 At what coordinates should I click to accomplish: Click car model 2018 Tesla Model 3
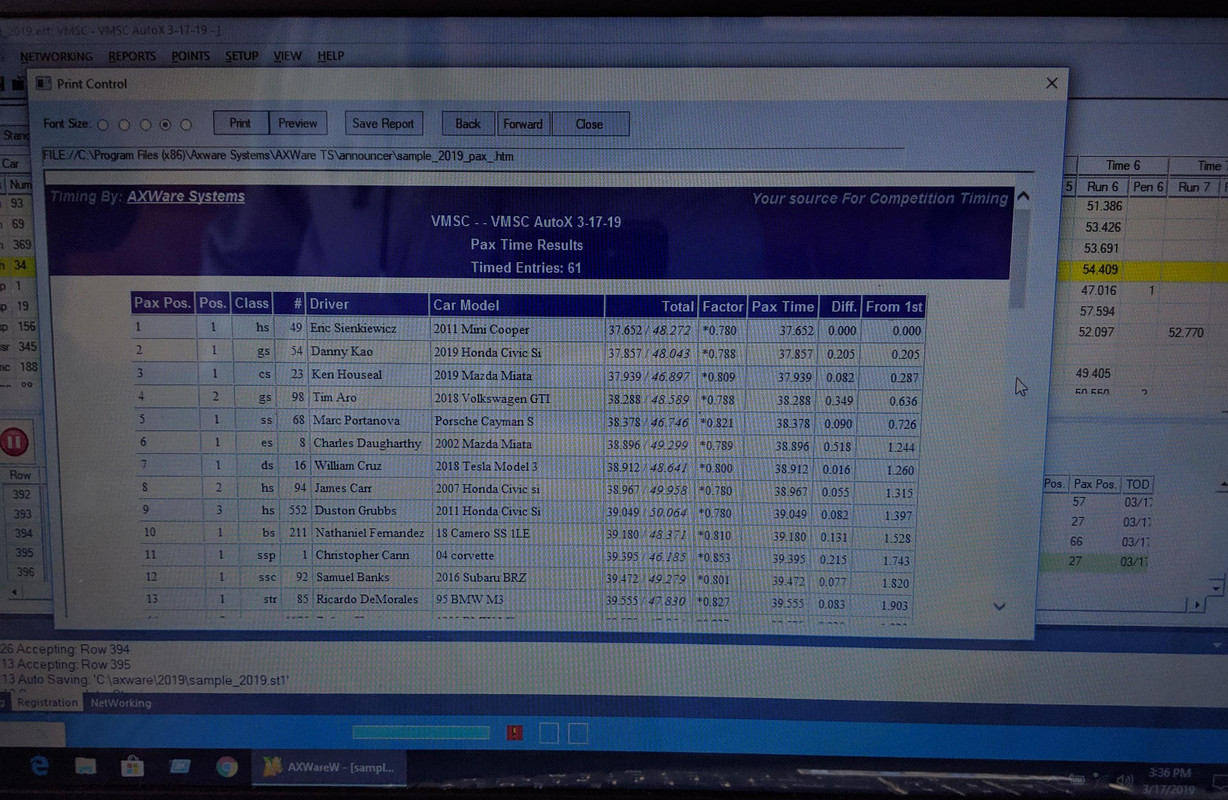pyautogui.click(x=486, y=466)
